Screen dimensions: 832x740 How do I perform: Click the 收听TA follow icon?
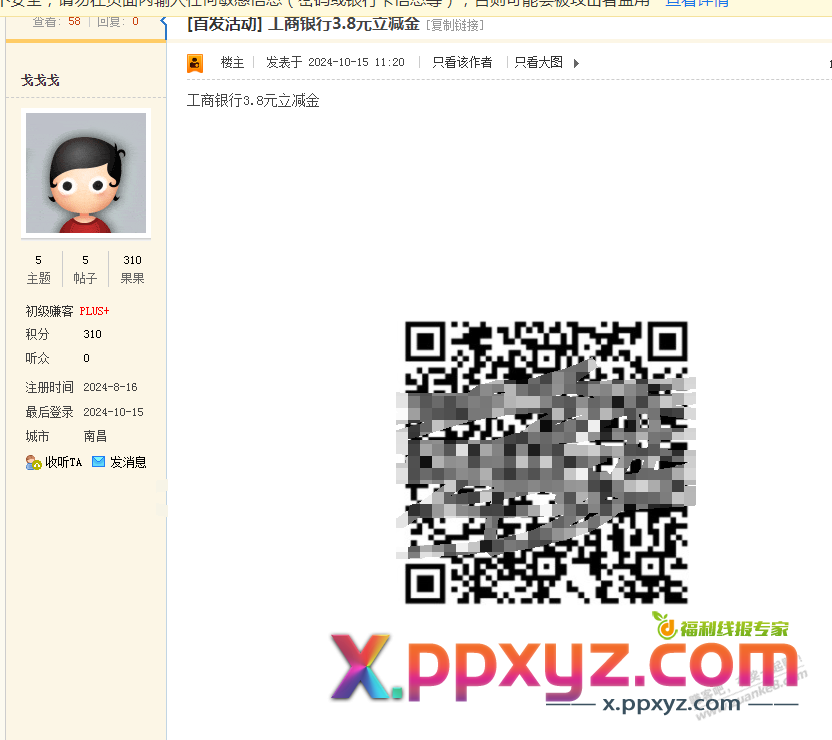33,463
